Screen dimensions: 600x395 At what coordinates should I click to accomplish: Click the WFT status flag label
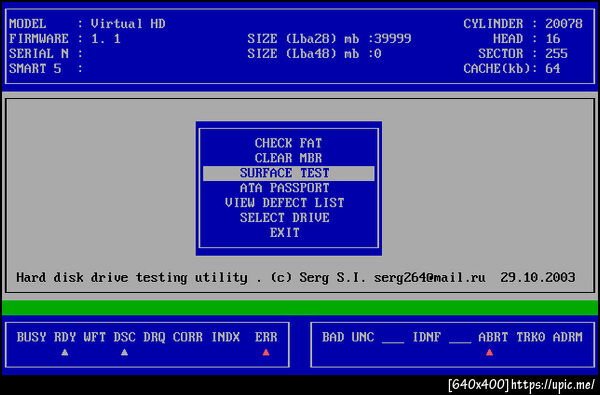pos(95,337)
